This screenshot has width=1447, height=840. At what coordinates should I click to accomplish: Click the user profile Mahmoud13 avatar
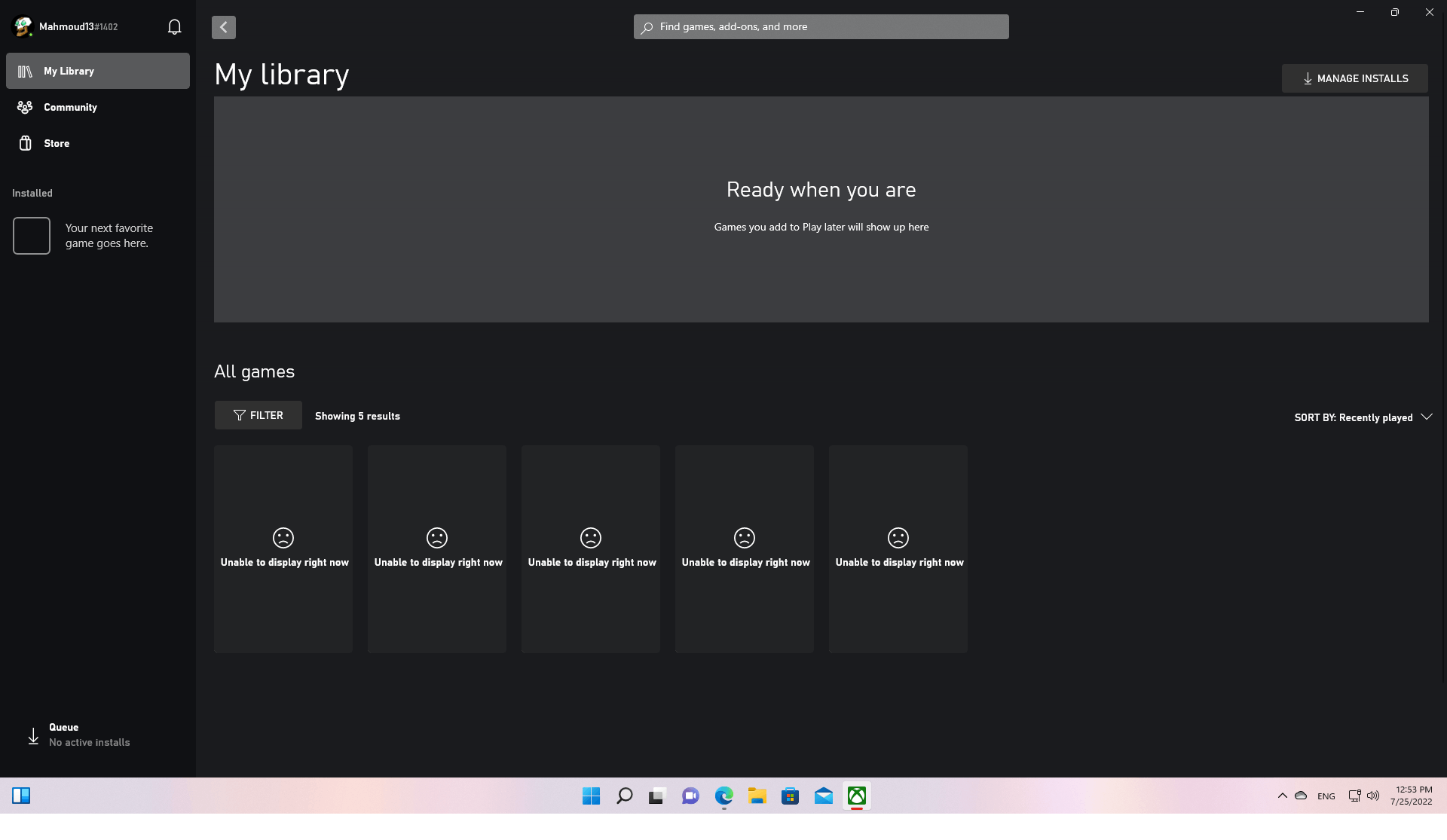tap(20, 26)
